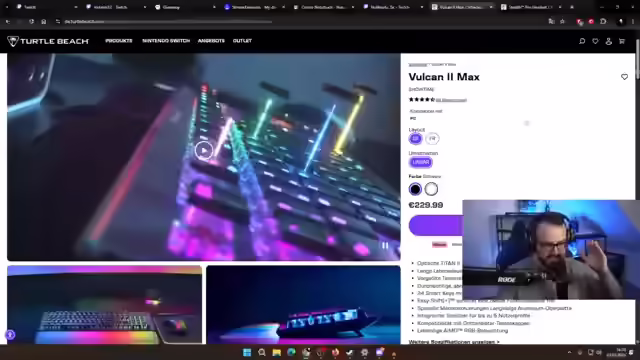Play the keyboard product video

204,150
